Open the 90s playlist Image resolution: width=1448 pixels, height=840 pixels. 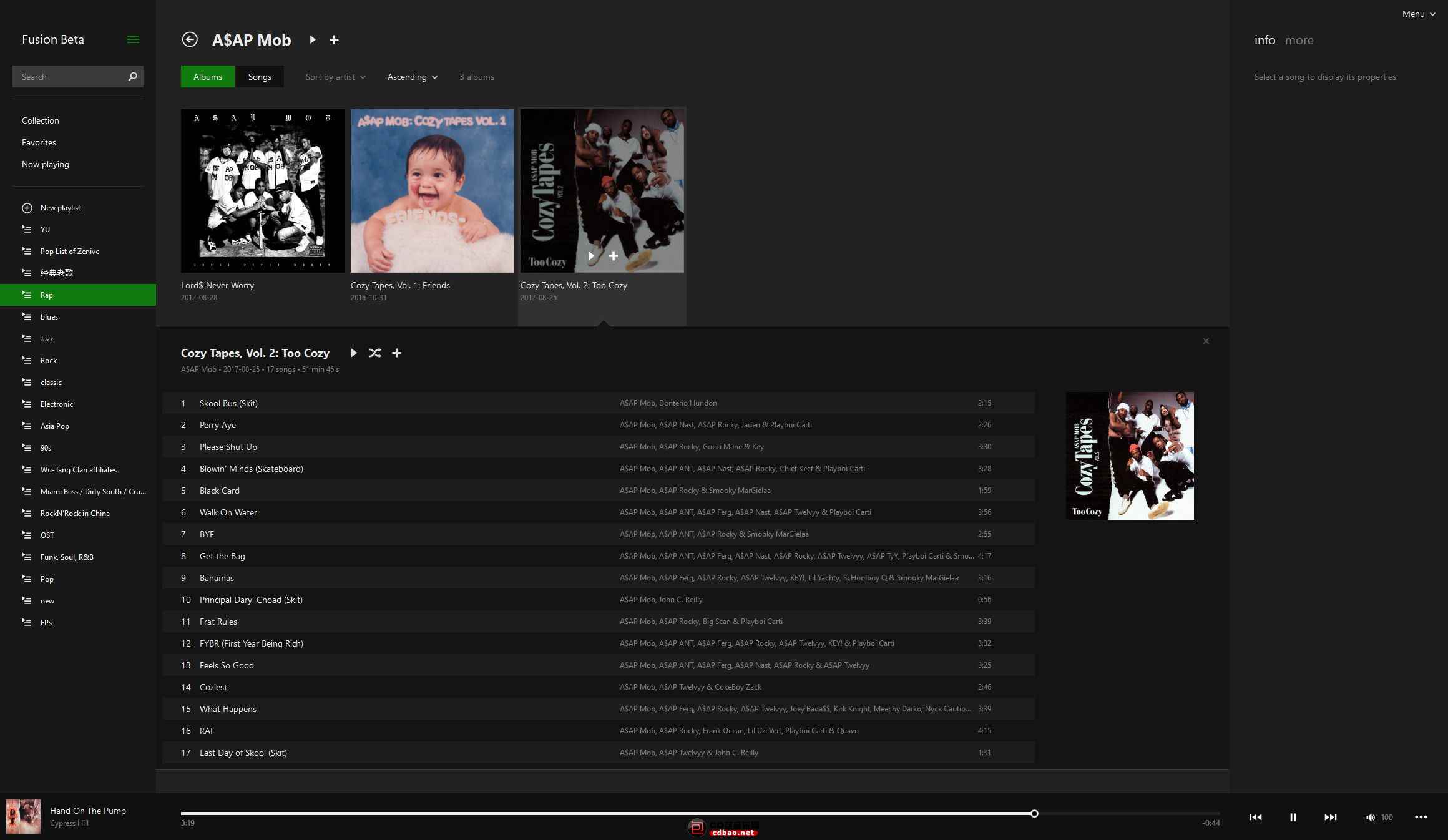click(x=78, y=448)
